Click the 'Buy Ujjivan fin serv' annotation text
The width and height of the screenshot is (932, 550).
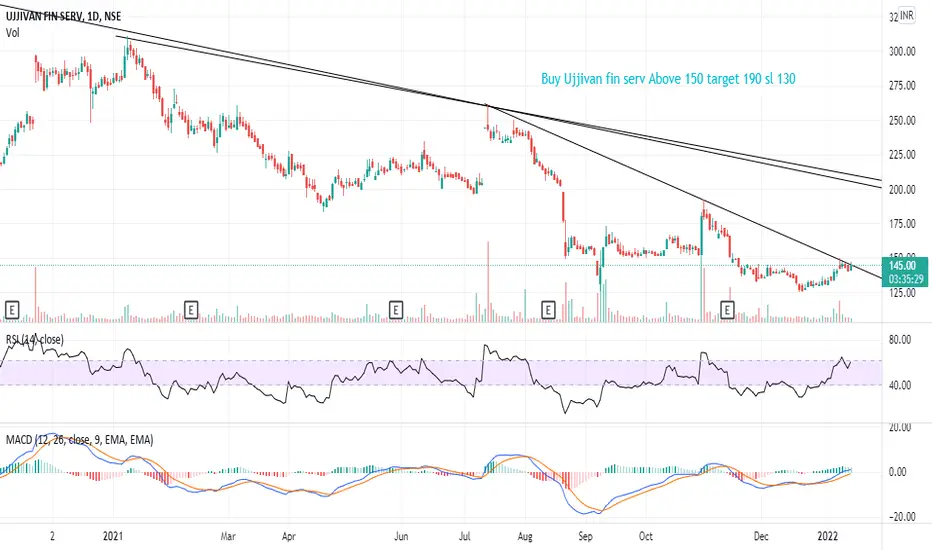(x=668, y=78)
